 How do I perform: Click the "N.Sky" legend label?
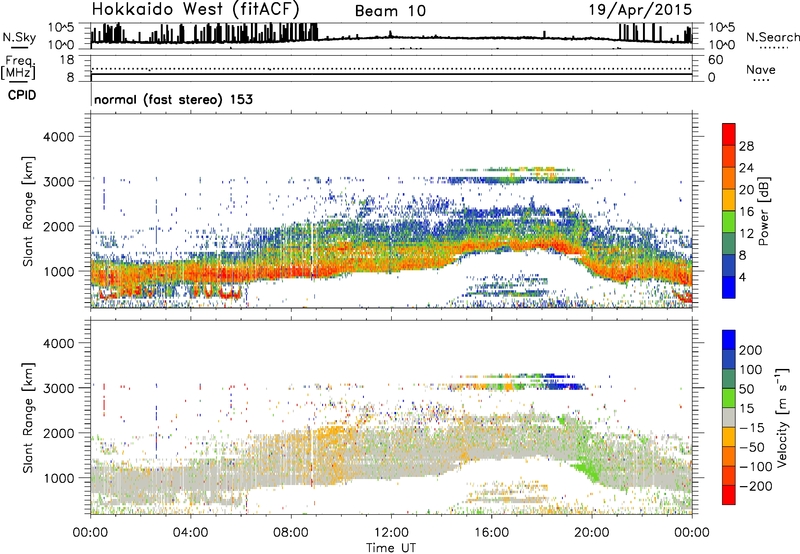(x=19, y=38)
